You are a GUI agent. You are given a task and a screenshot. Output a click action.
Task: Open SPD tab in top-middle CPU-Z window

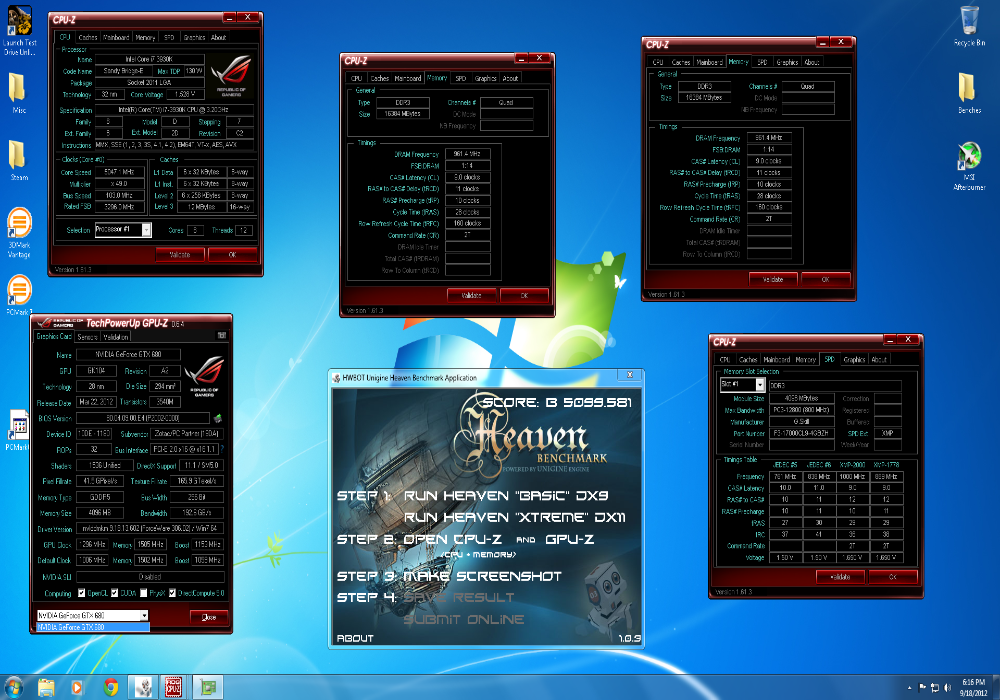(460, 78)
